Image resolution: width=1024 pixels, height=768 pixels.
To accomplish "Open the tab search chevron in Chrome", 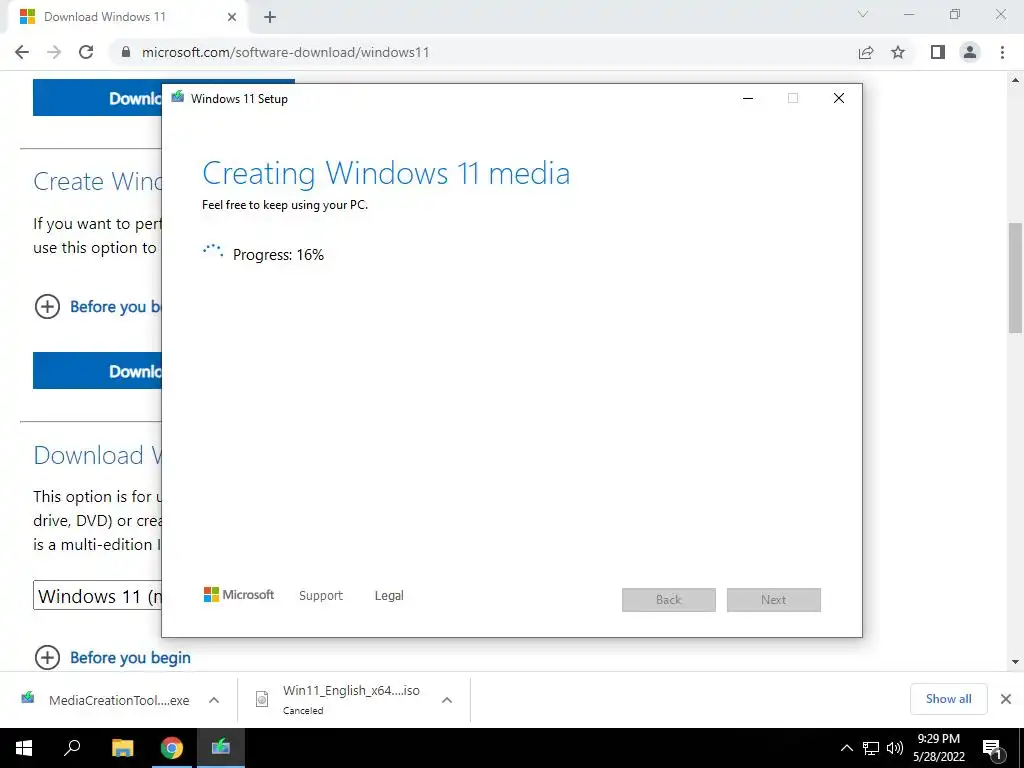I will (x=863, y=14).
